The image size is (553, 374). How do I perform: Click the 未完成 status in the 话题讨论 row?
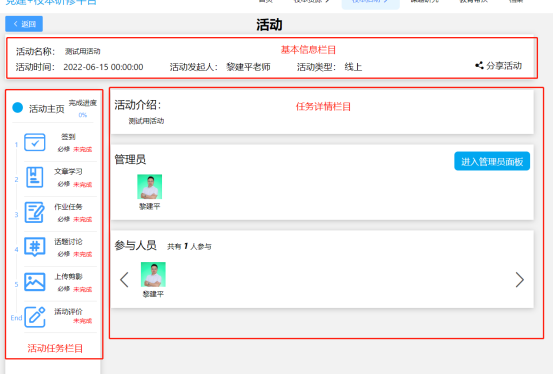83,254
